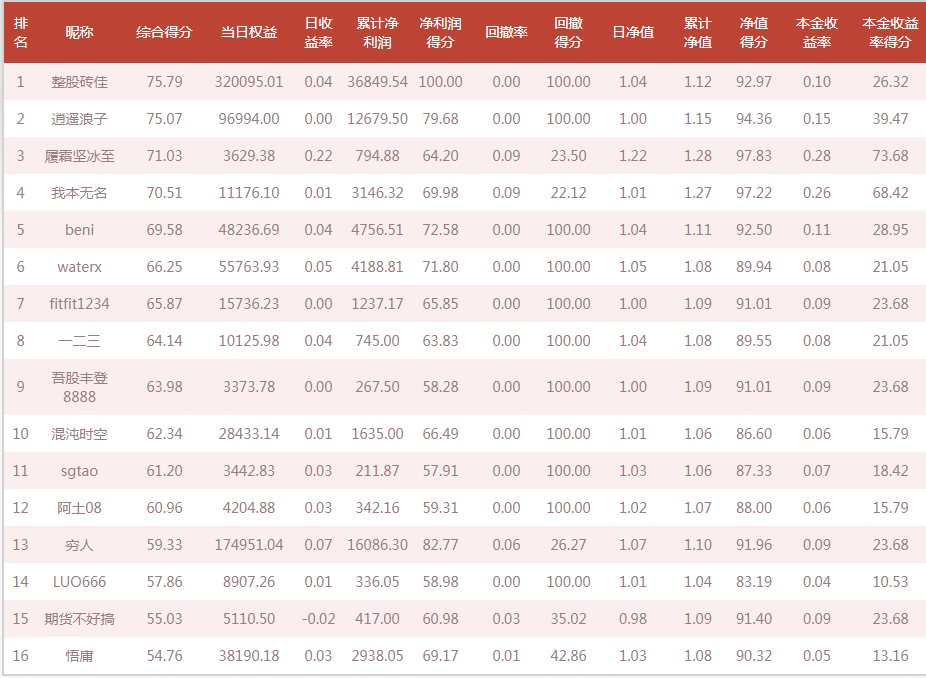
Task: Select nickname 履霜坚冰至
Action: click(79, 156)
